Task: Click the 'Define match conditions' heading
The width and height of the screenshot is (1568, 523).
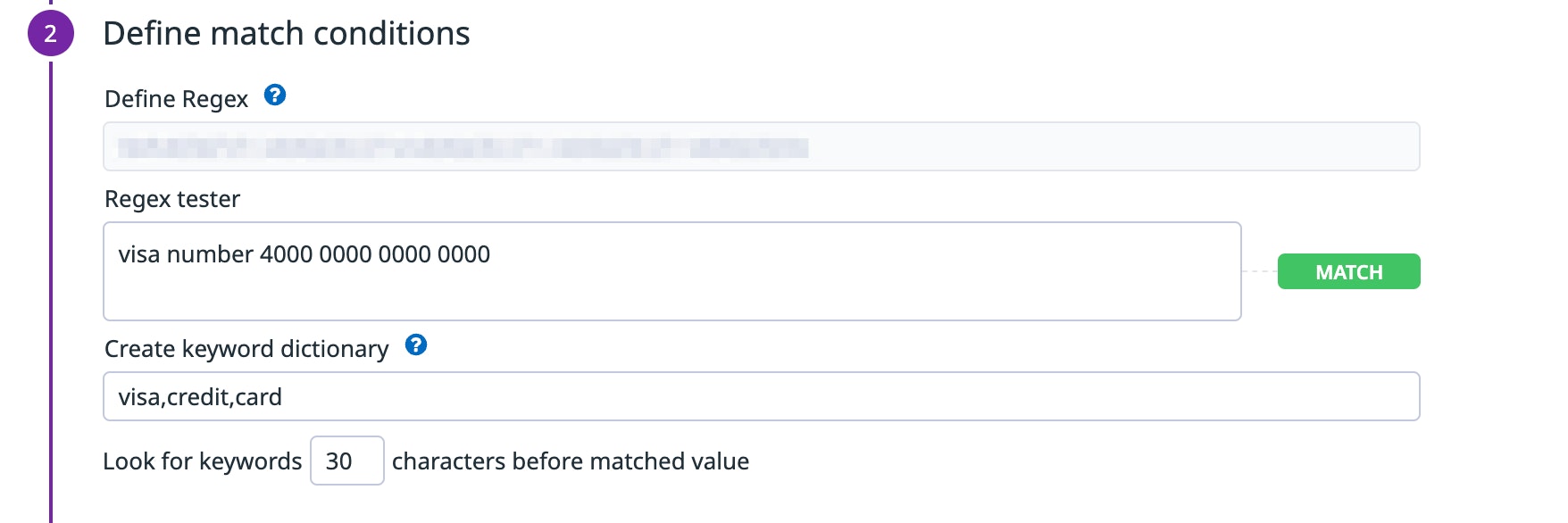Action: click(287, 34)
